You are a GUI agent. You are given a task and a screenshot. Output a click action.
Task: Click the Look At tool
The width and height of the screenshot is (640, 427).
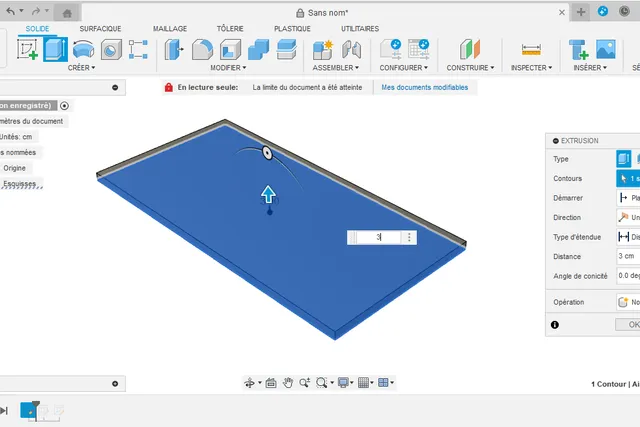pyautogui.click(x=271, y=383)
